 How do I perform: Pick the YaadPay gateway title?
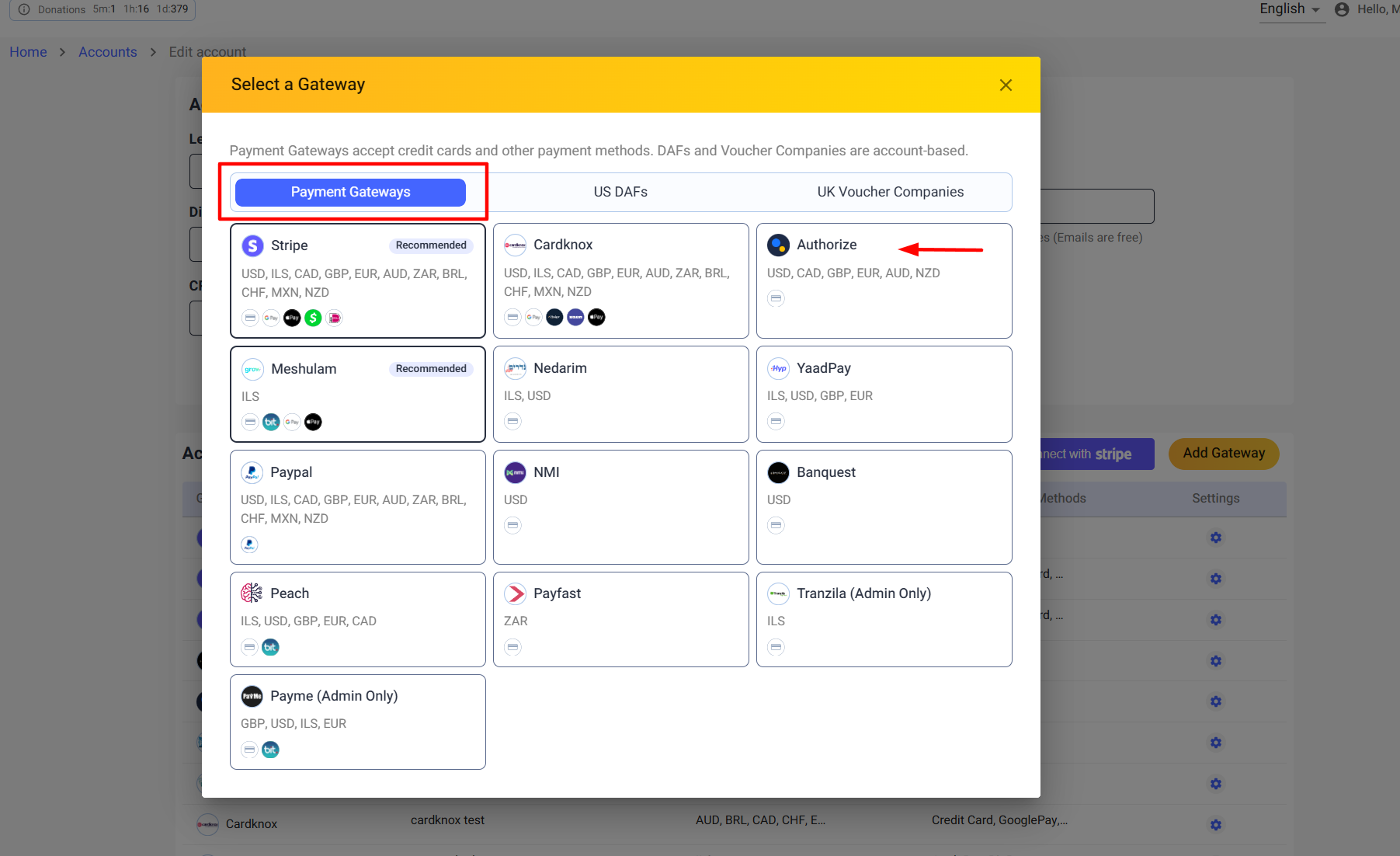coord(824,368)
